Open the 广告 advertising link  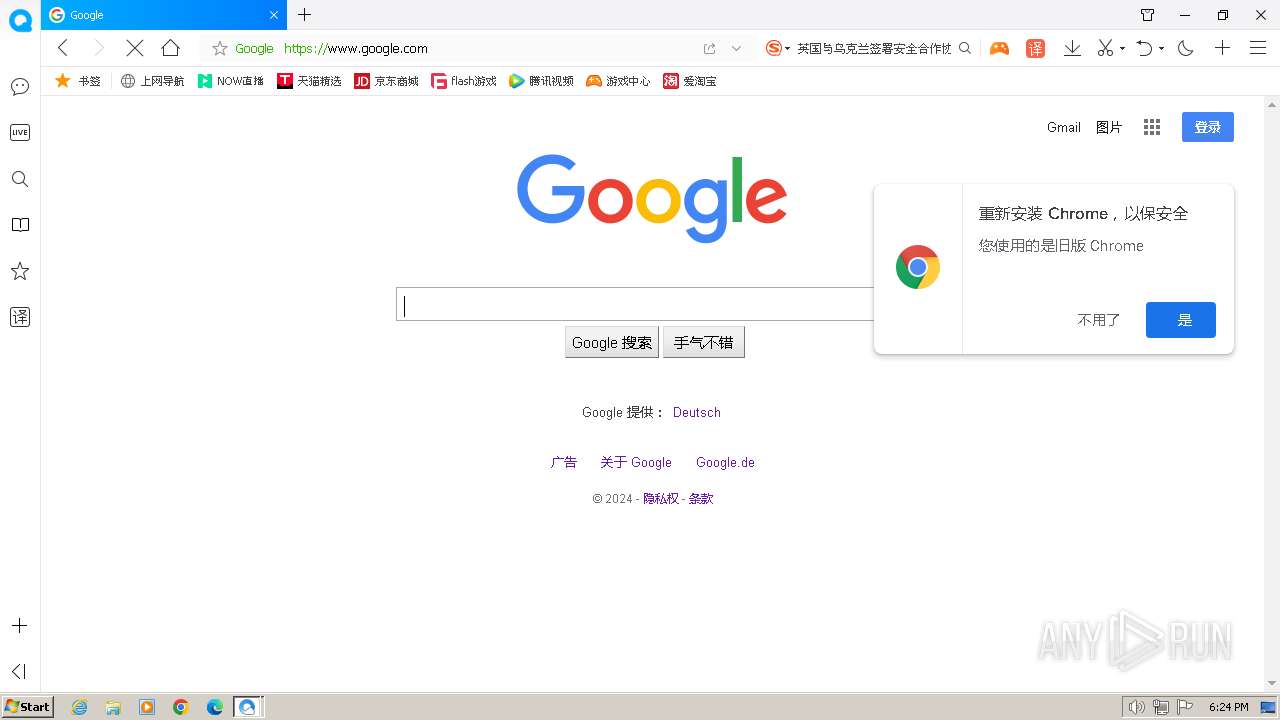564,462
